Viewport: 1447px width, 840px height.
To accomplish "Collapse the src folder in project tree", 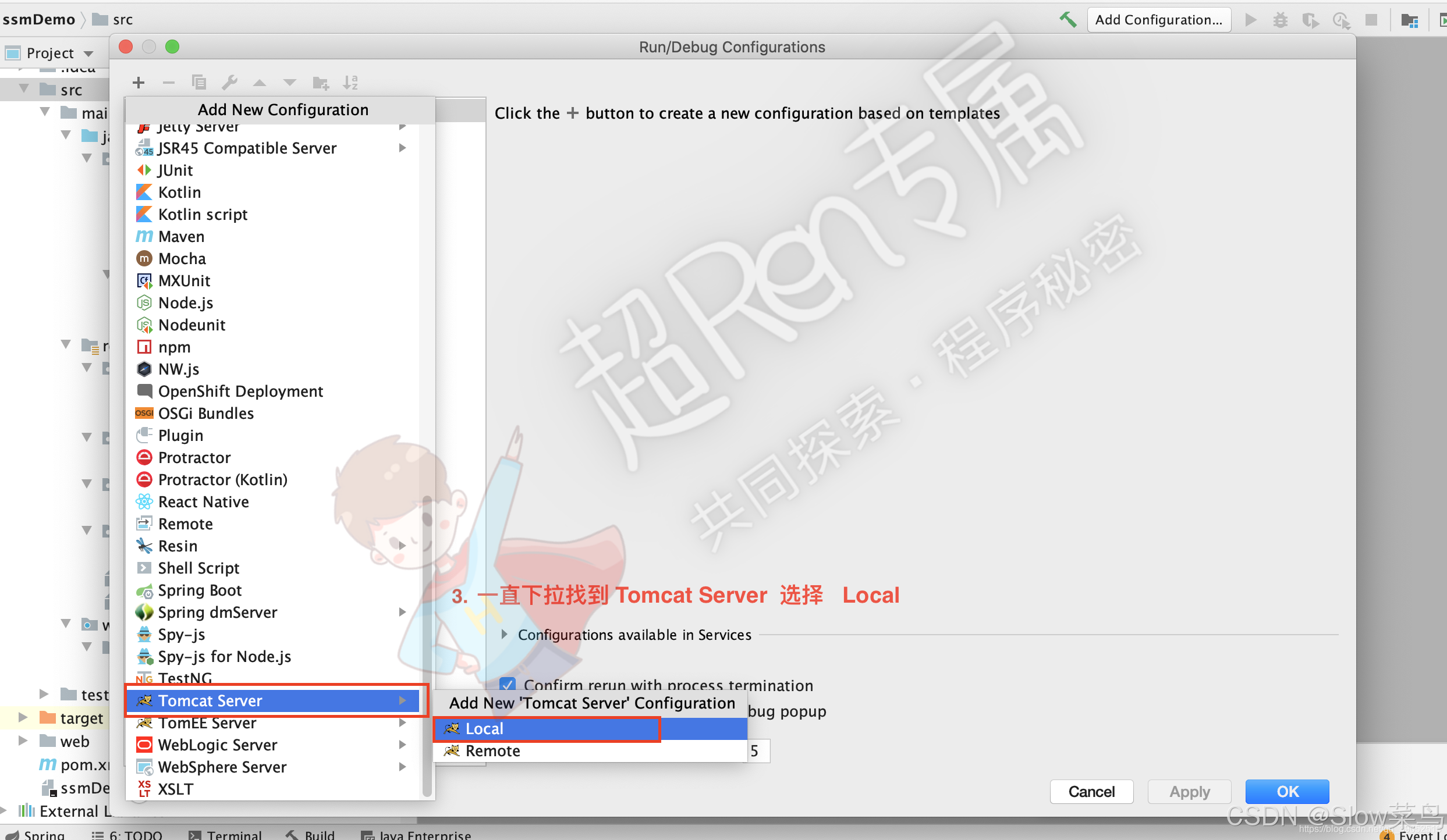I will coord(24,89).
